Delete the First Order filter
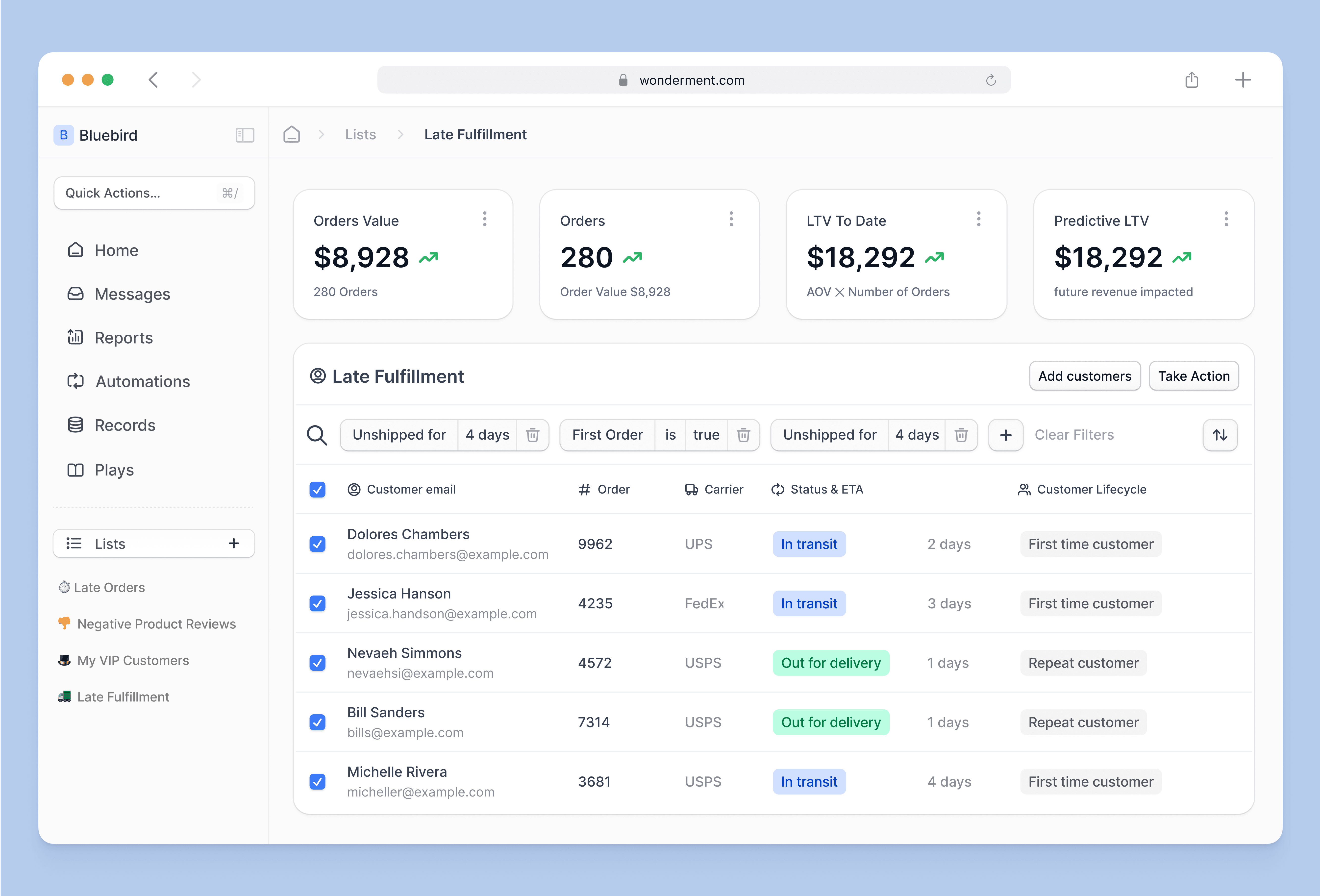Viewport: 1320px width, 896px height. point(743,435)
